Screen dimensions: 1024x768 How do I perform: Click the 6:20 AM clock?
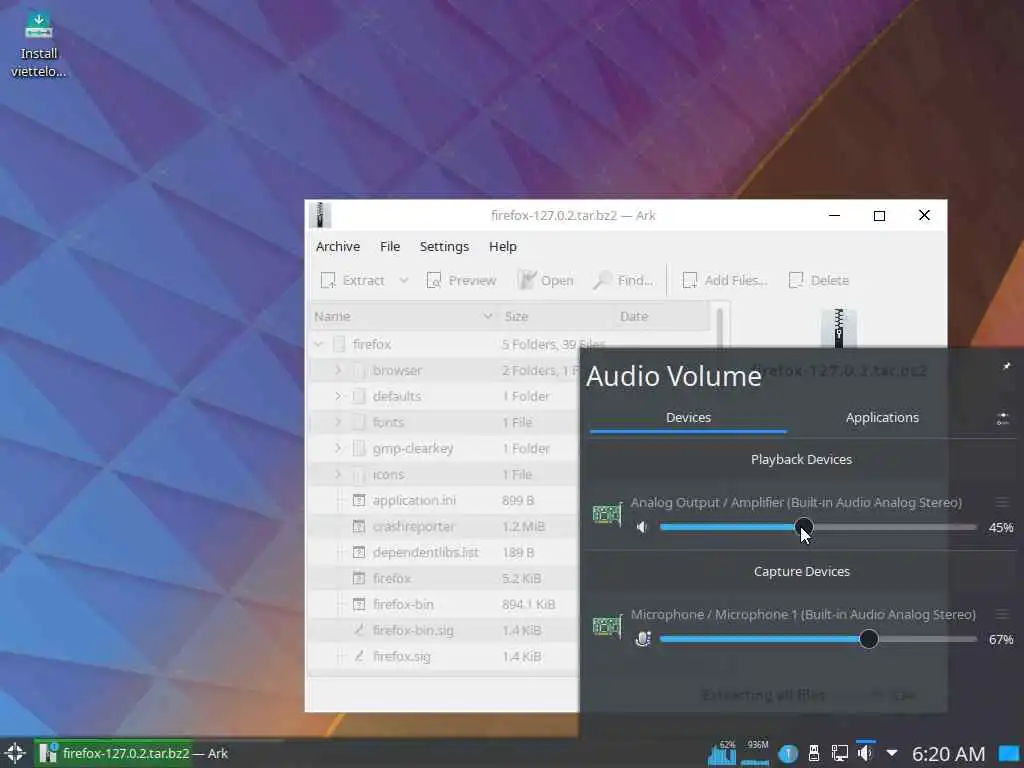948,754
